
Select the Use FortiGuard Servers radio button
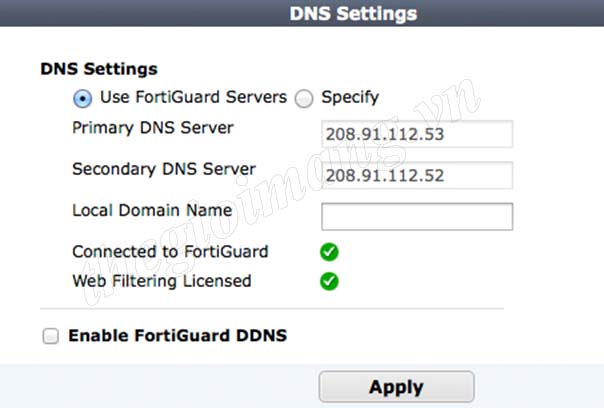tap(82, 99)
